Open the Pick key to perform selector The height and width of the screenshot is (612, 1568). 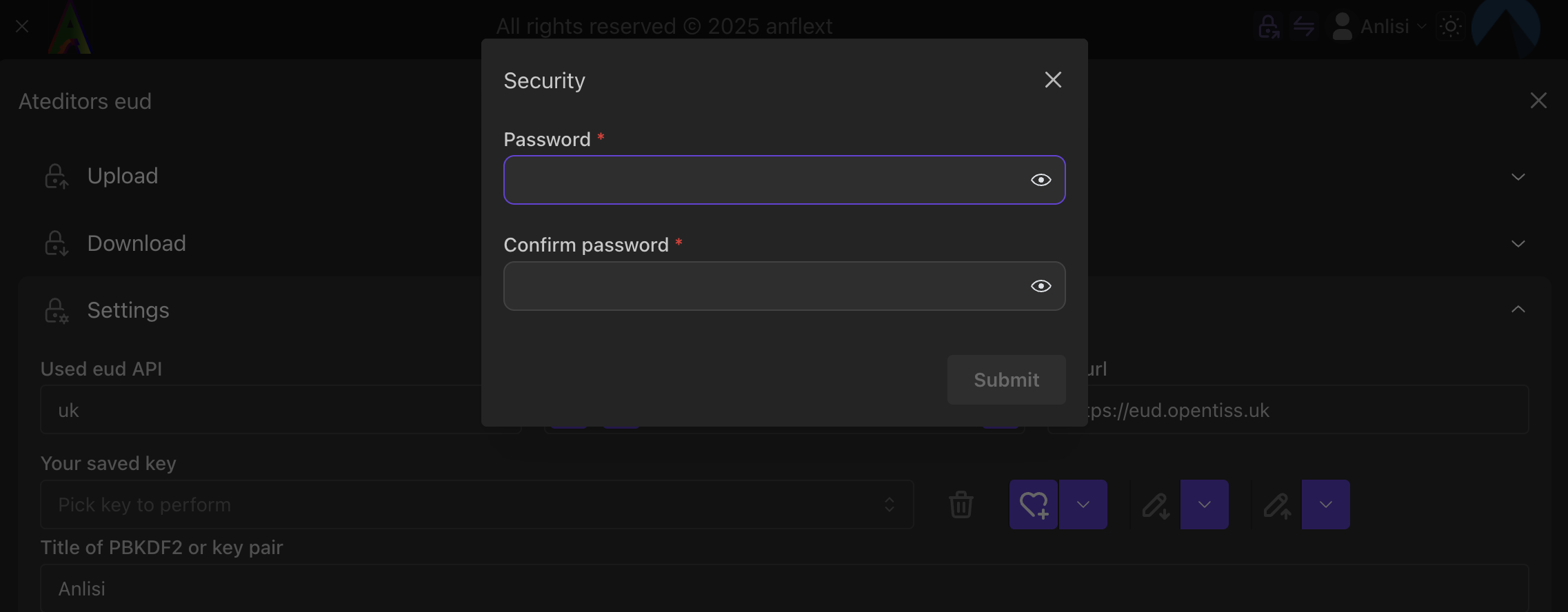click(476, 504)
